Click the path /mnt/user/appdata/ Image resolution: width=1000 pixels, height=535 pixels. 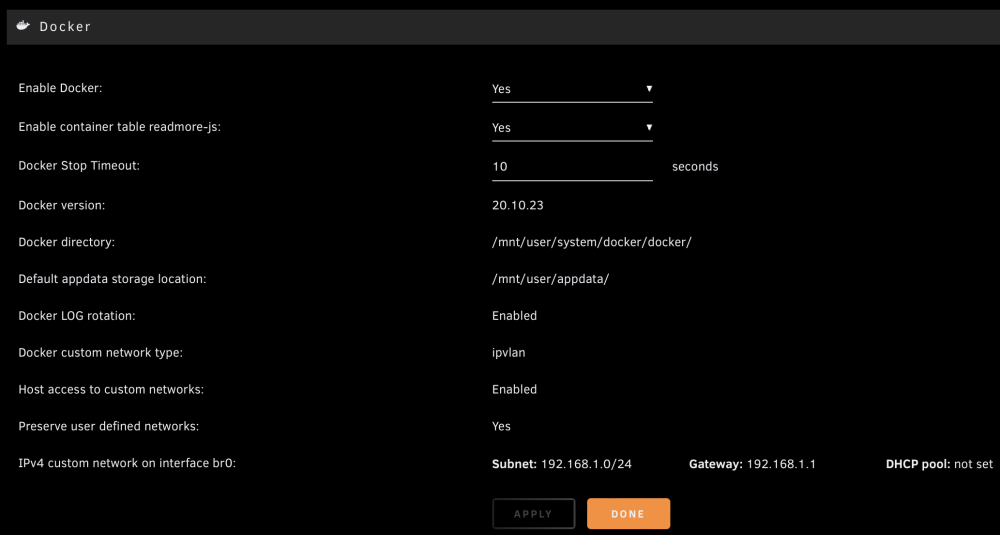pos(550,279)
